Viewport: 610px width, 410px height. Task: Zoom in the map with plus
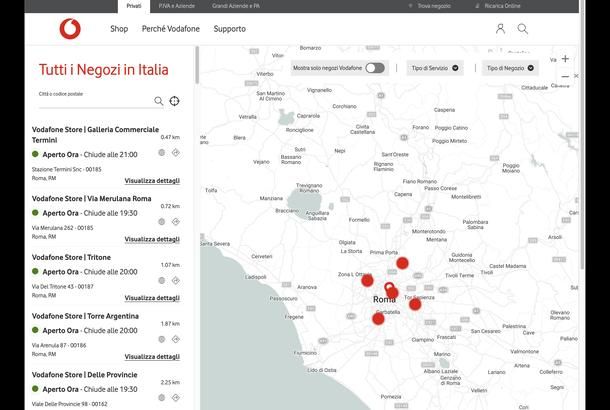pyautogui.click(x=565, y=59)
